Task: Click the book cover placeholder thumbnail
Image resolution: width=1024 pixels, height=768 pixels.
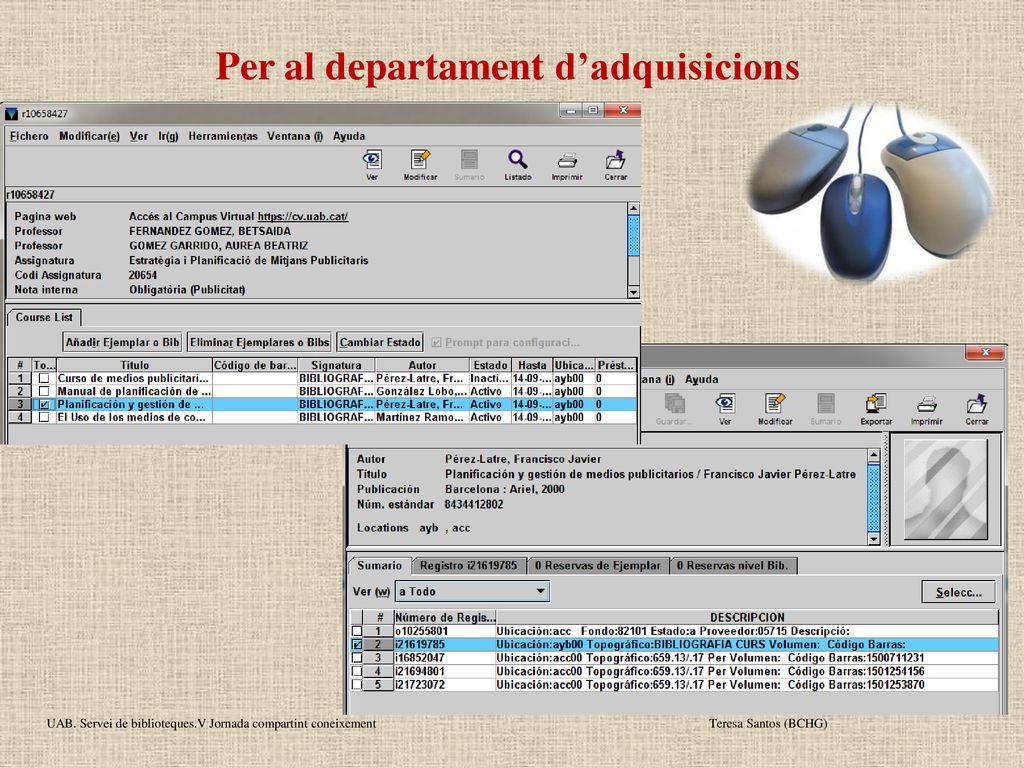Action: 945,490
